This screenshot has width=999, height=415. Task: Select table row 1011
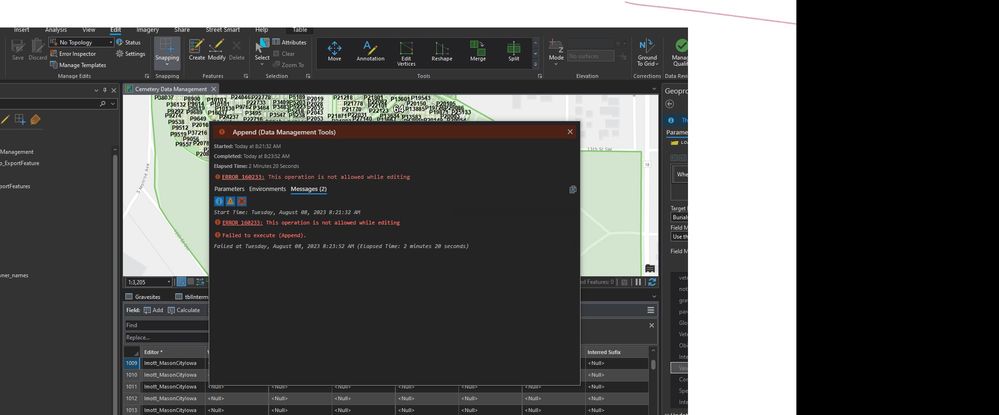pyautogui.click(x=131, y=387)
